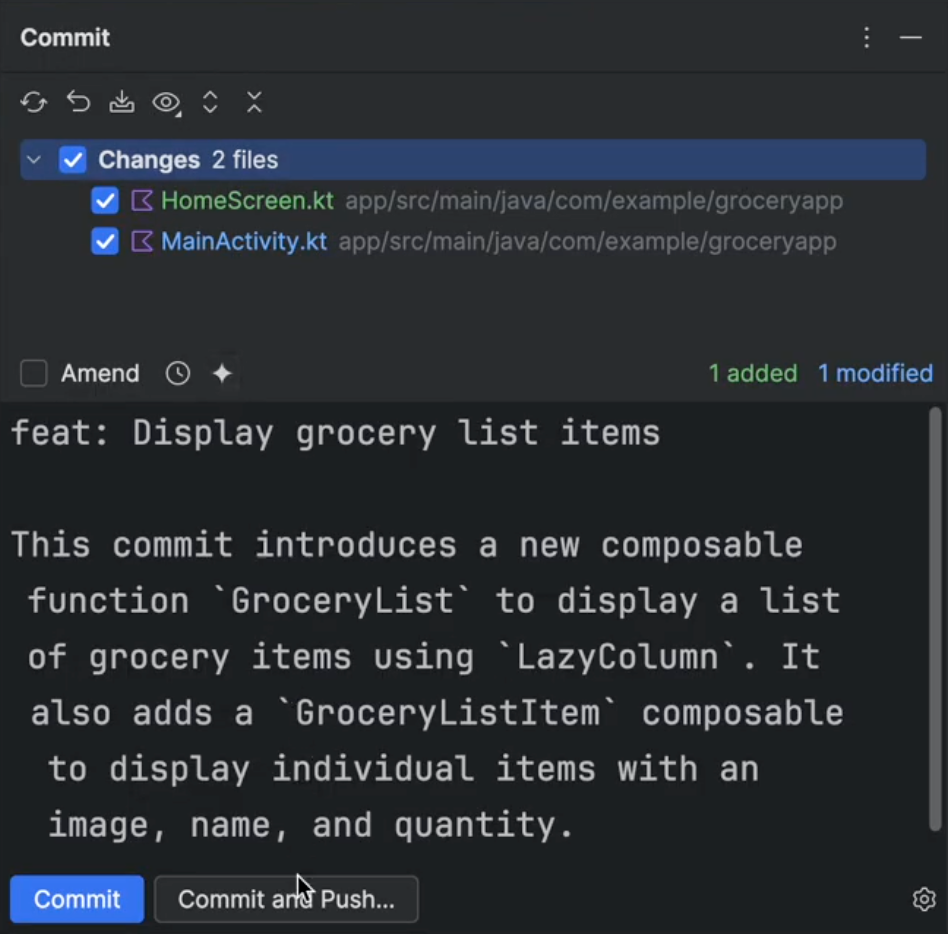Click the Commit button
This screenshot has height=934, width=948.
point(76,899)
